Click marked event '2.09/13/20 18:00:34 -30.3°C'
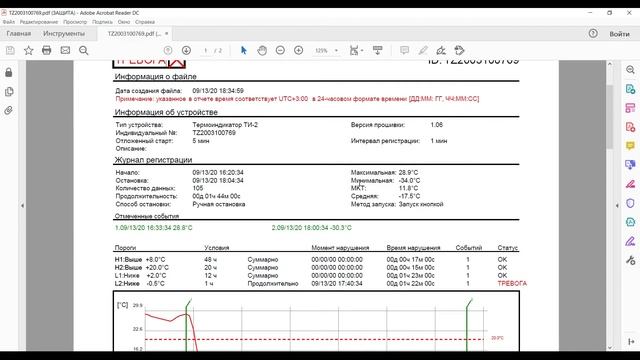The width and height of the screenshot is (640, 360). coord(311,228)
